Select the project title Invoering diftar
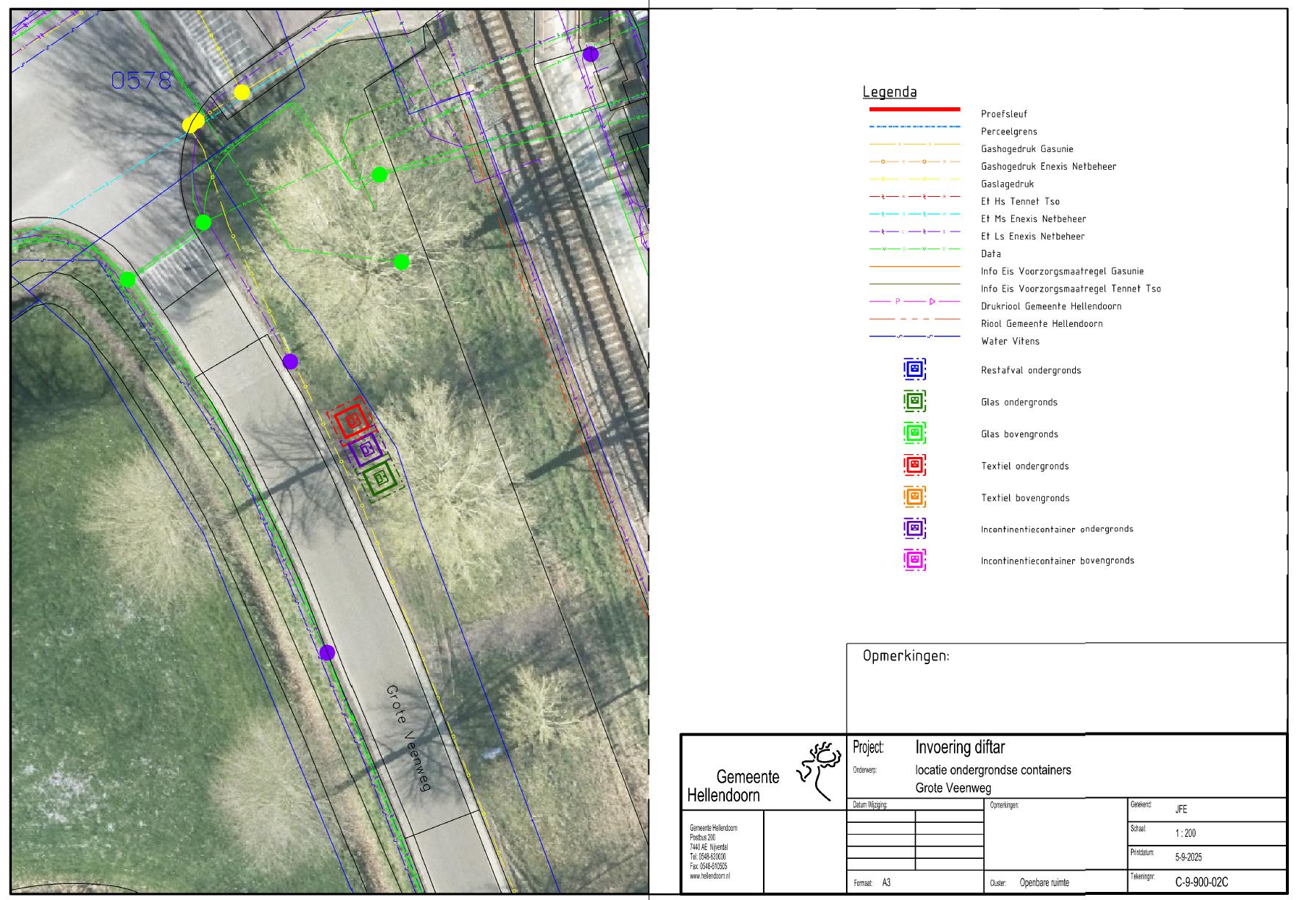This screenshot has height=900, width=1316. tap(960, 748)
